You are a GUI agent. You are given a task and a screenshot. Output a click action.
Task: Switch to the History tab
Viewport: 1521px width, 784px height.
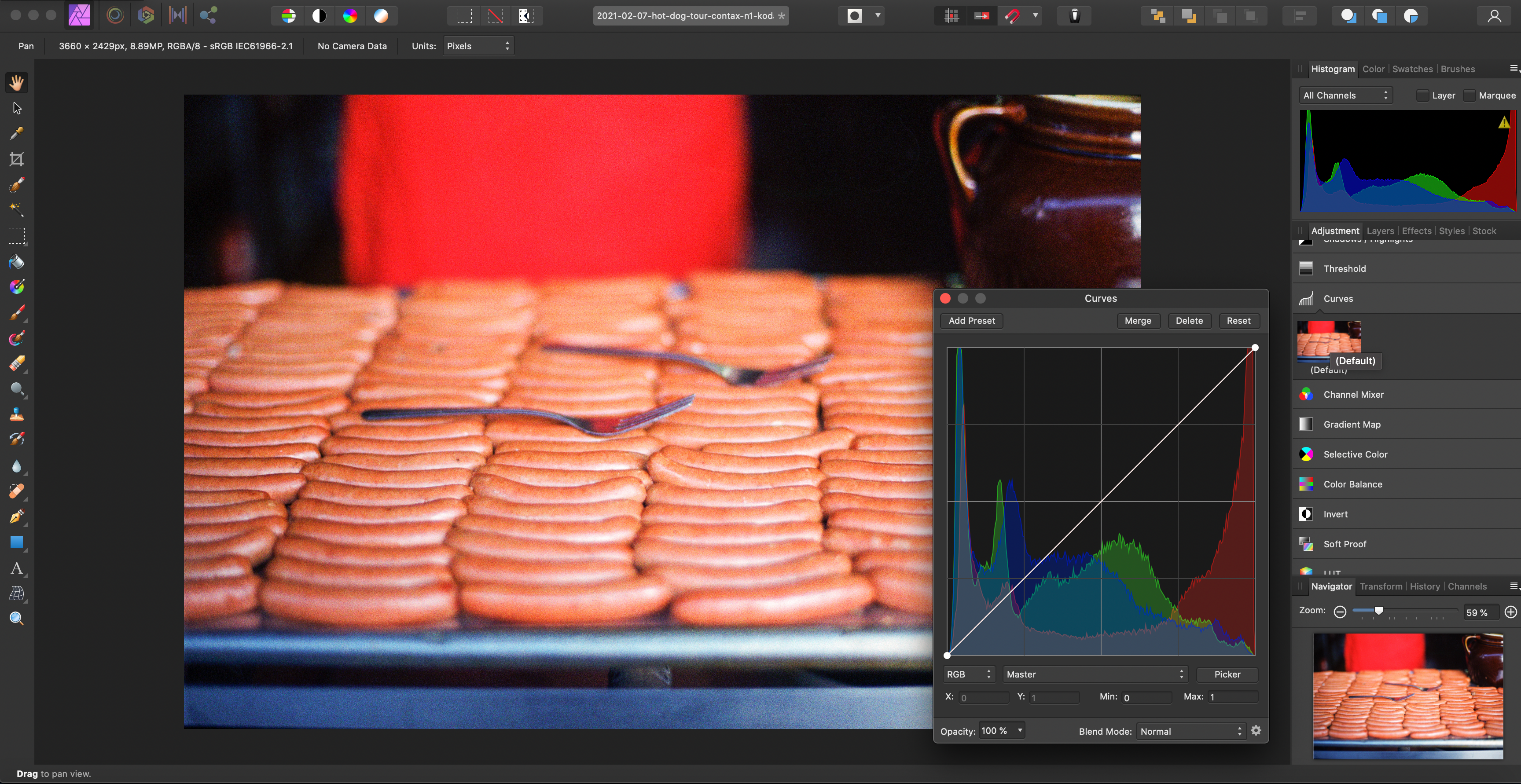tap(1425, 586)
